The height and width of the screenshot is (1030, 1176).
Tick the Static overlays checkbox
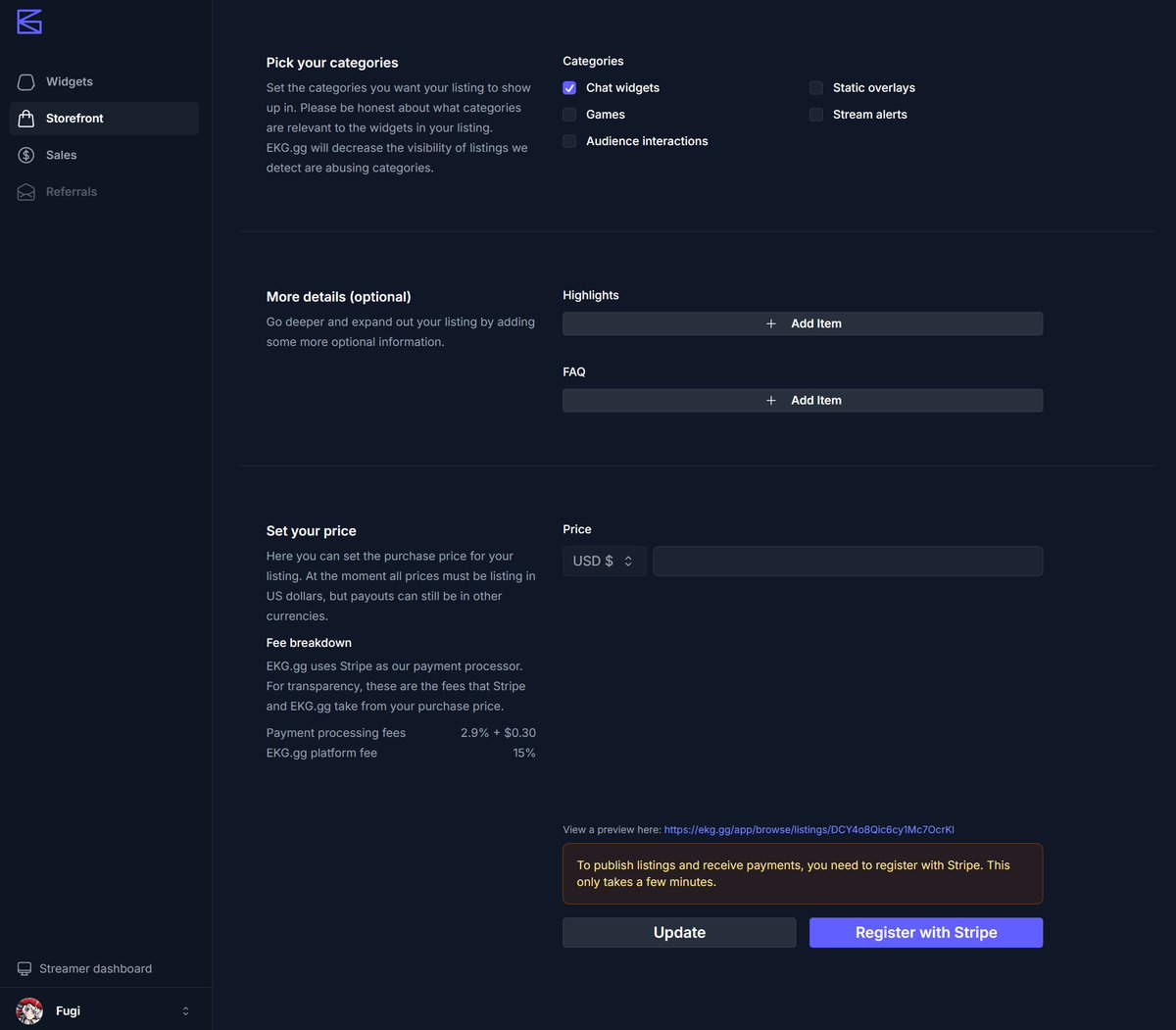816,88
